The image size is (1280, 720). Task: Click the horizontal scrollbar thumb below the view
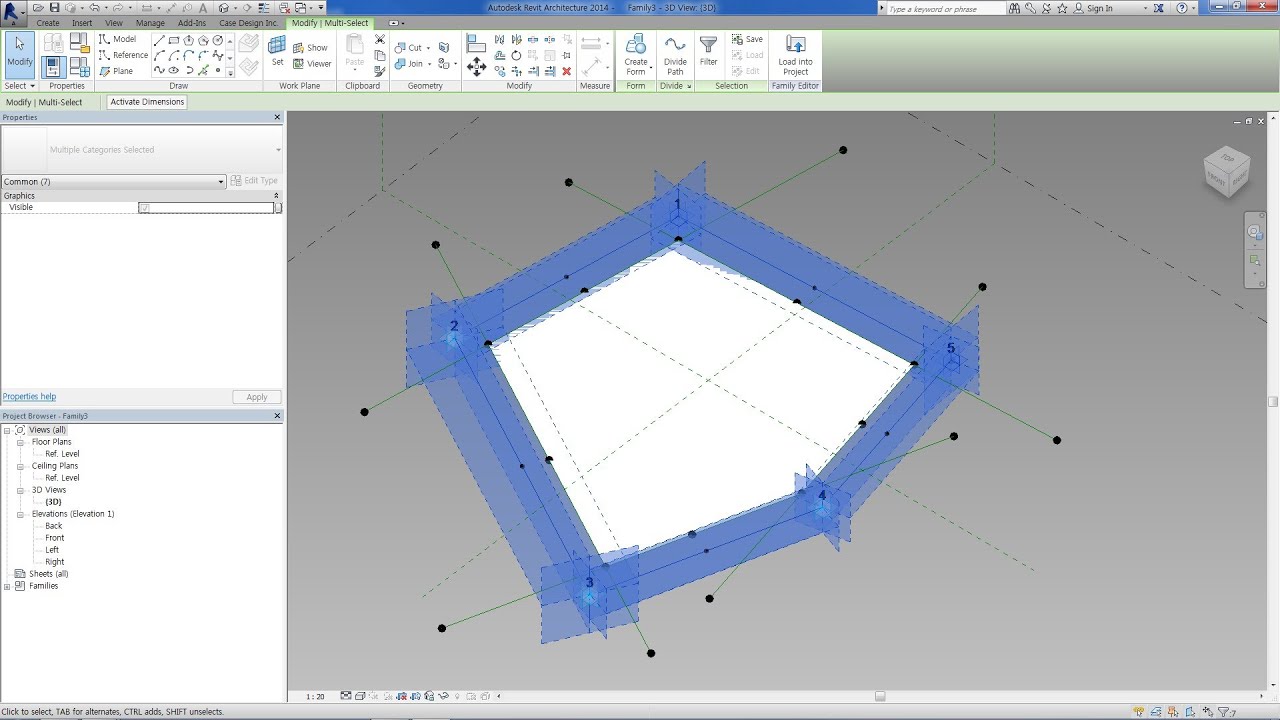coord(880,696)
